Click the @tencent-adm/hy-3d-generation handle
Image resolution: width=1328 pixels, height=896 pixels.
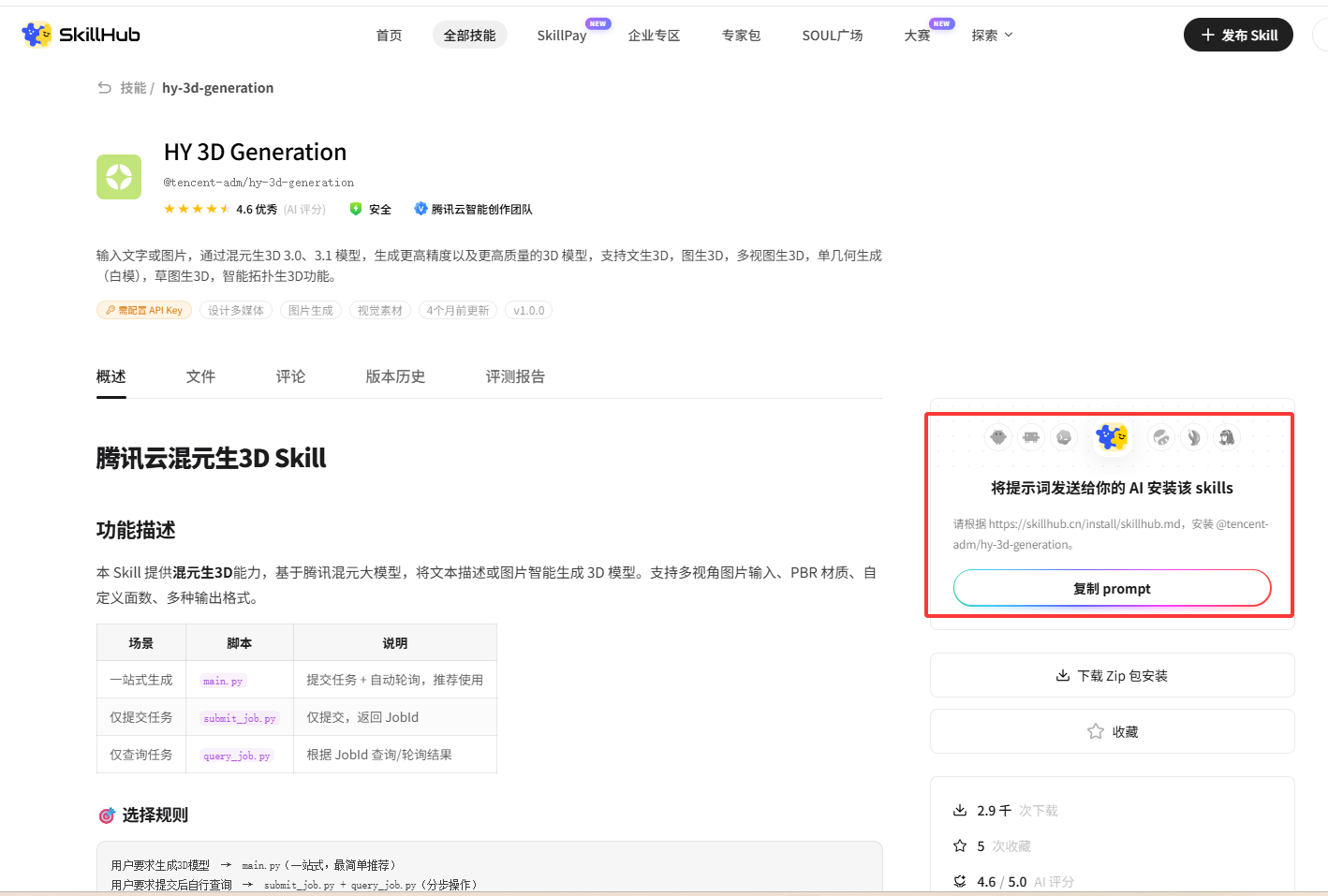(x=258, y=183)
